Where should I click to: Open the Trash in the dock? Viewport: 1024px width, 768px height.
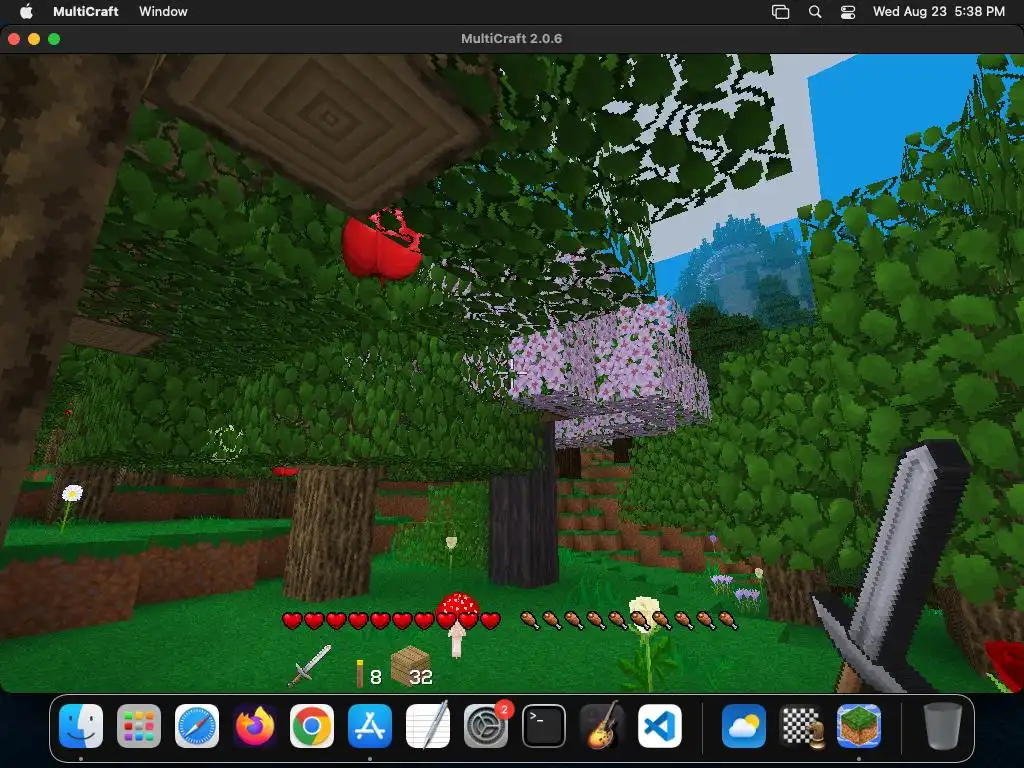942,726
